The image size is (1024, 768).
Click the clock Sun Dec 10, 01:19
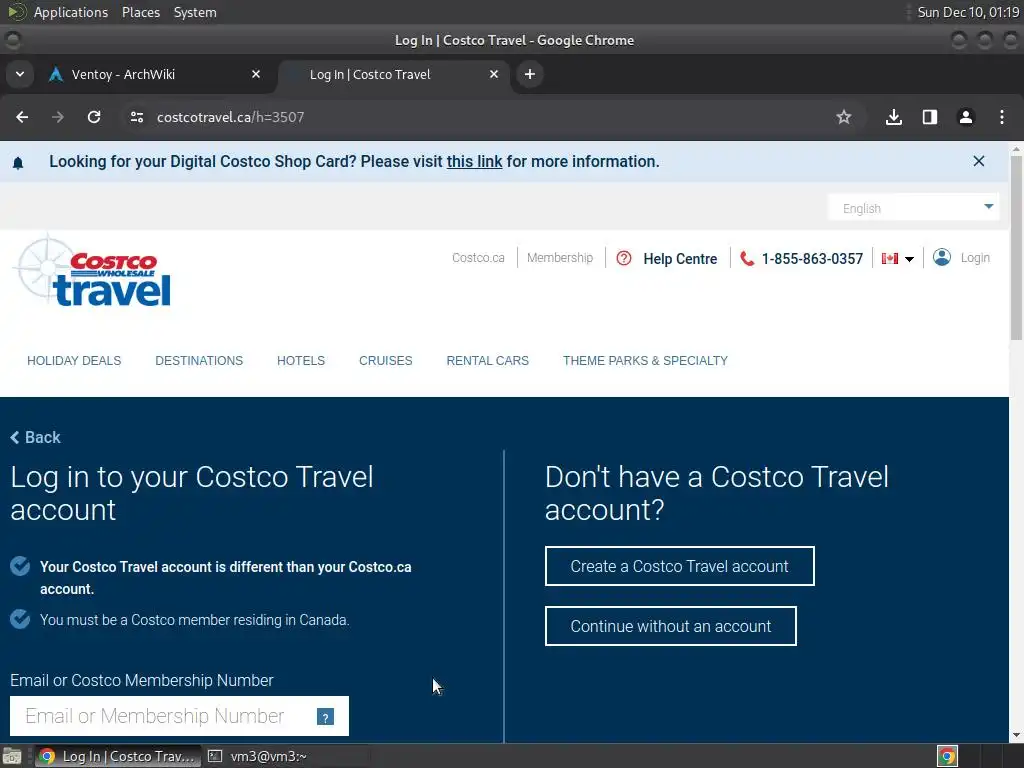click(x=968, y=12)
